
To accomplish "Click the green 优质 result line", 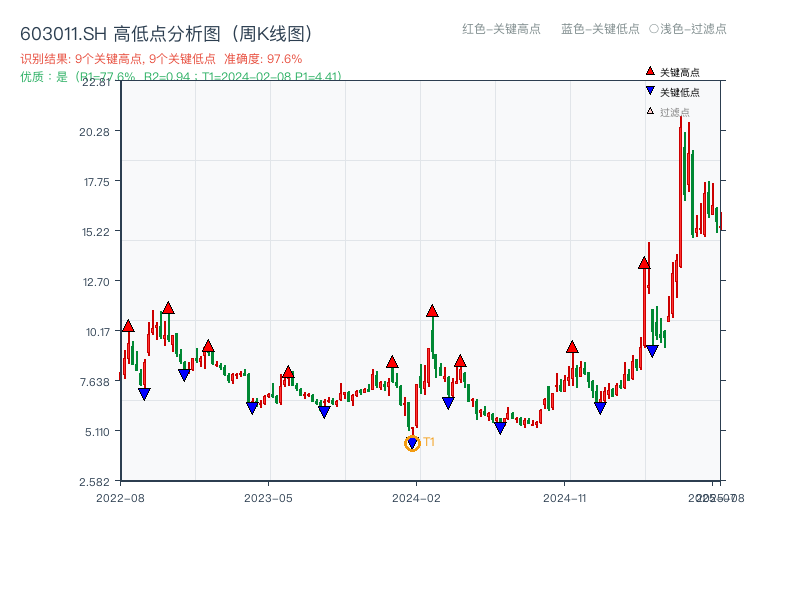I will pyautogui.click(x=181, y=77).
